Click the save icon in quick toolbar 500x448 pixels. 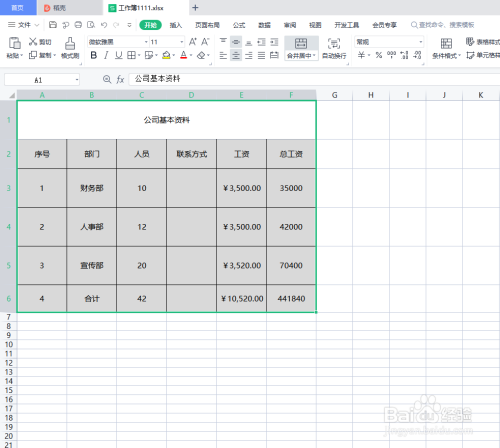coord(53,25)
